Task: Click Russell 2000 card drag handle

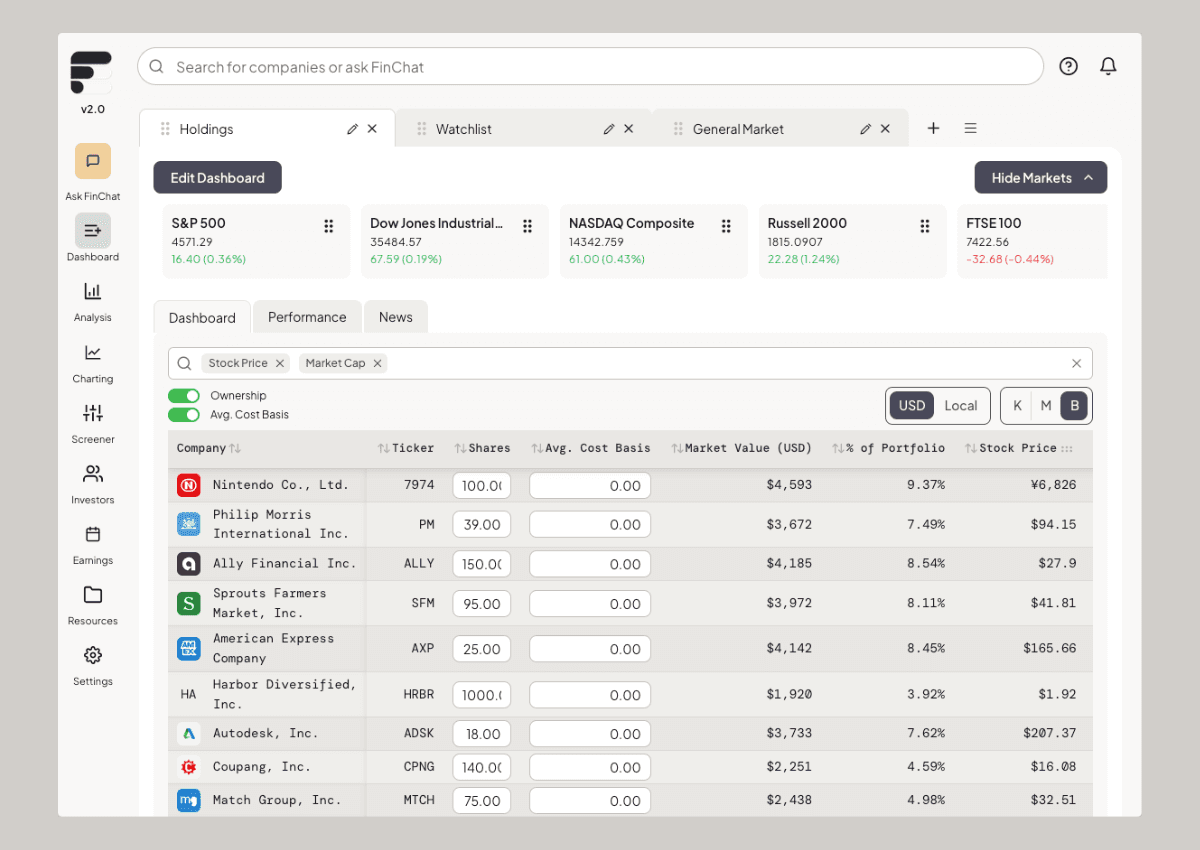Action: click(x=925, y=227)
